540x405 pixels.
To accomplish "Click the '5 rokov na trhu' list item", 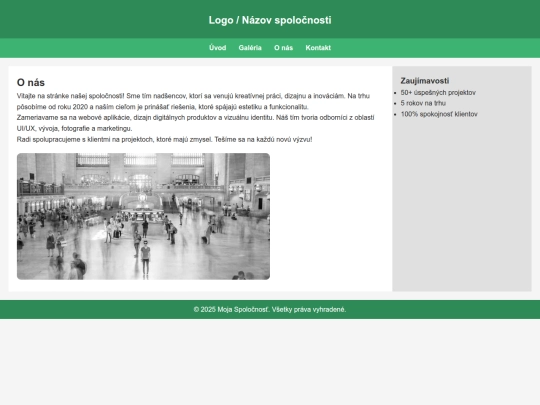I will (x=423, y=103).
